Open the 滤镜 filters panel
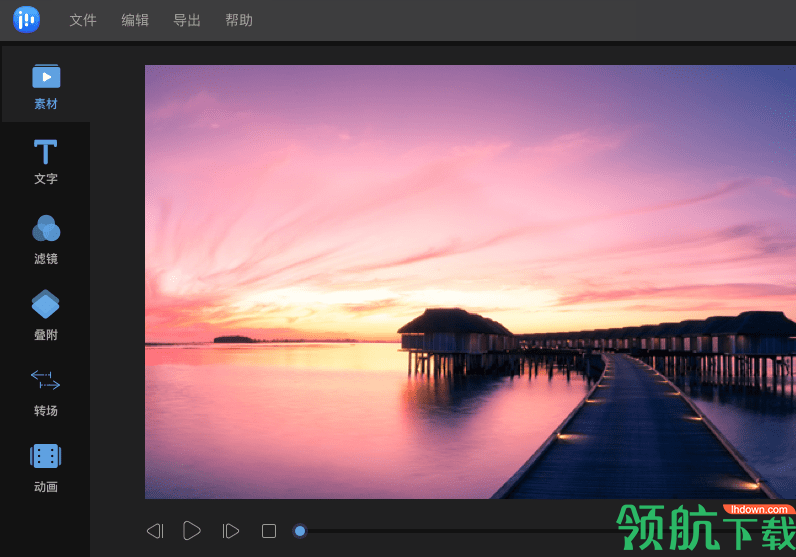796x557 pixels. click(x=46, y=240)
